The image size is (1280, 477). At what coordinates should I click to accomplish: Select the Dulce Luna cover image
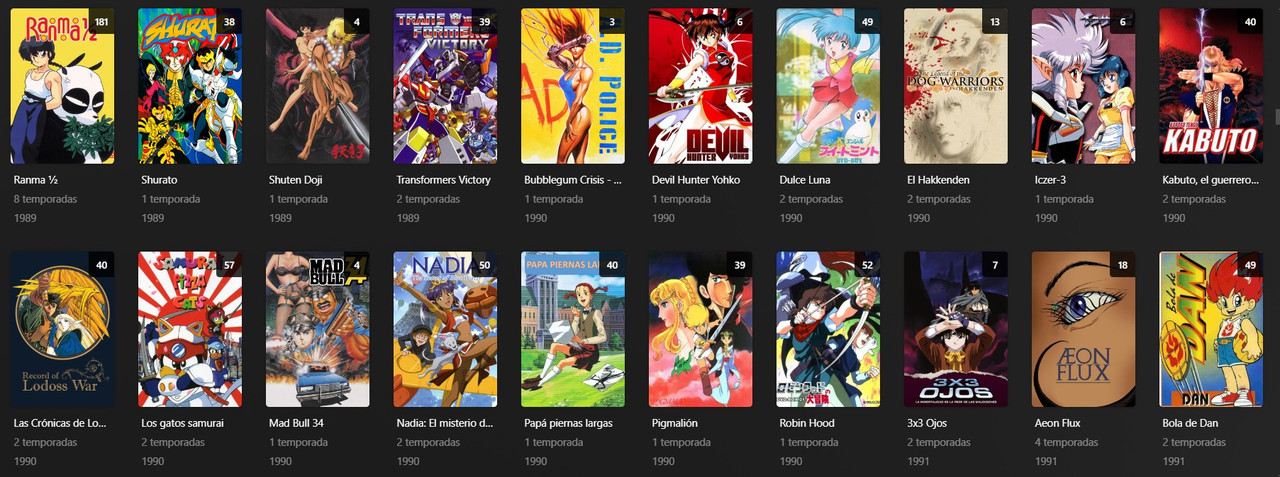click(828, 86)
